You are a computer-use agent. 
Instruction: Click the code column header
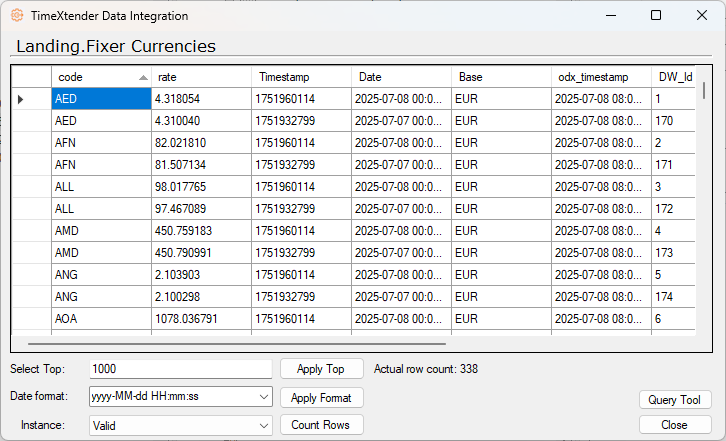[x=101, y=77]
